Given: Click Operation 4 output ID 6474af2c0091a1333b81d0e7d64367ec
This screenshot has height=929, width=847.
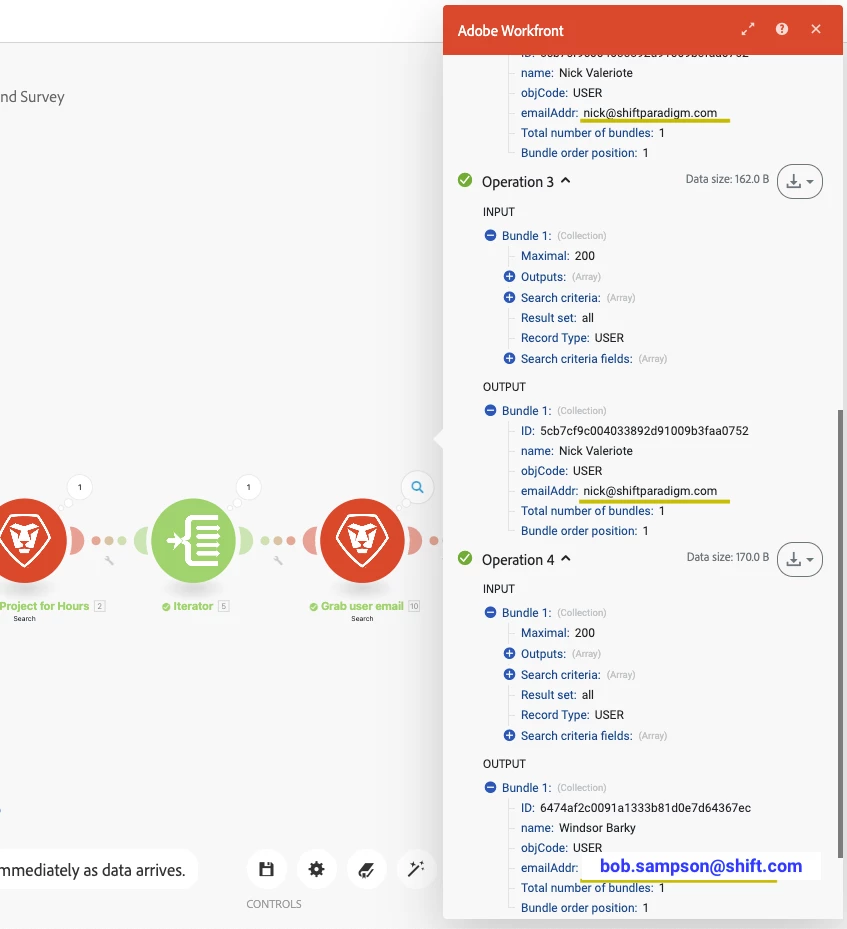Looking at the screenshot, I should tap(645, 808).
